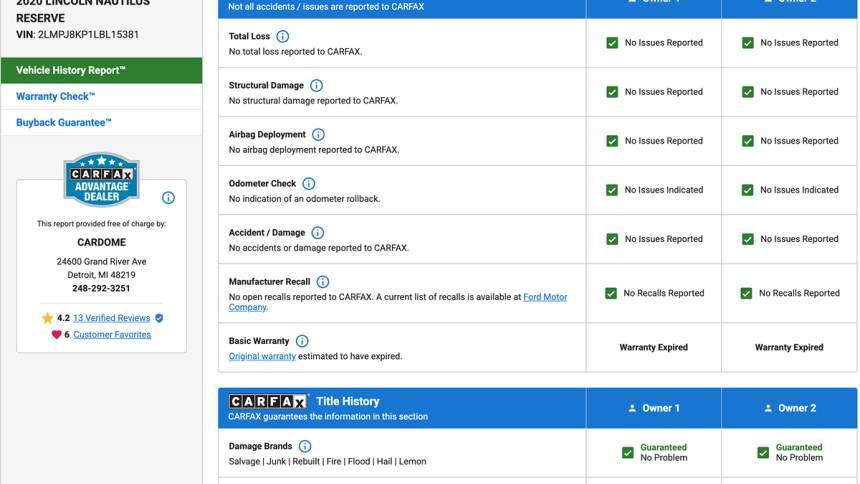The height and width of the screenshot is (484, 860).
Task: Open Manufacturer Recall info icon
Action: [x=323, y=282]
